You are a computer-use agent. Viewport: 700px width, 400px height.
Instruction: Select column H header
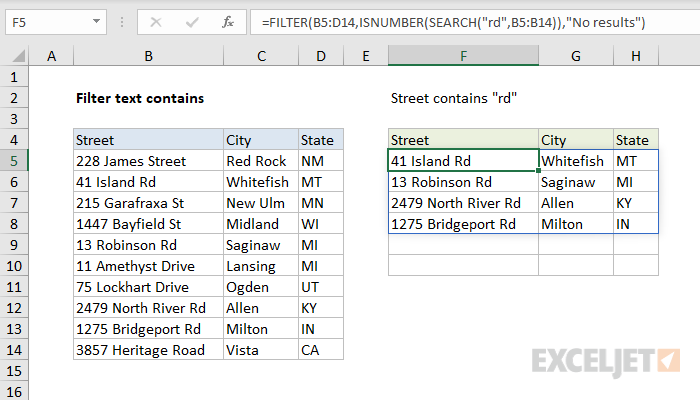tap(636, 56)
